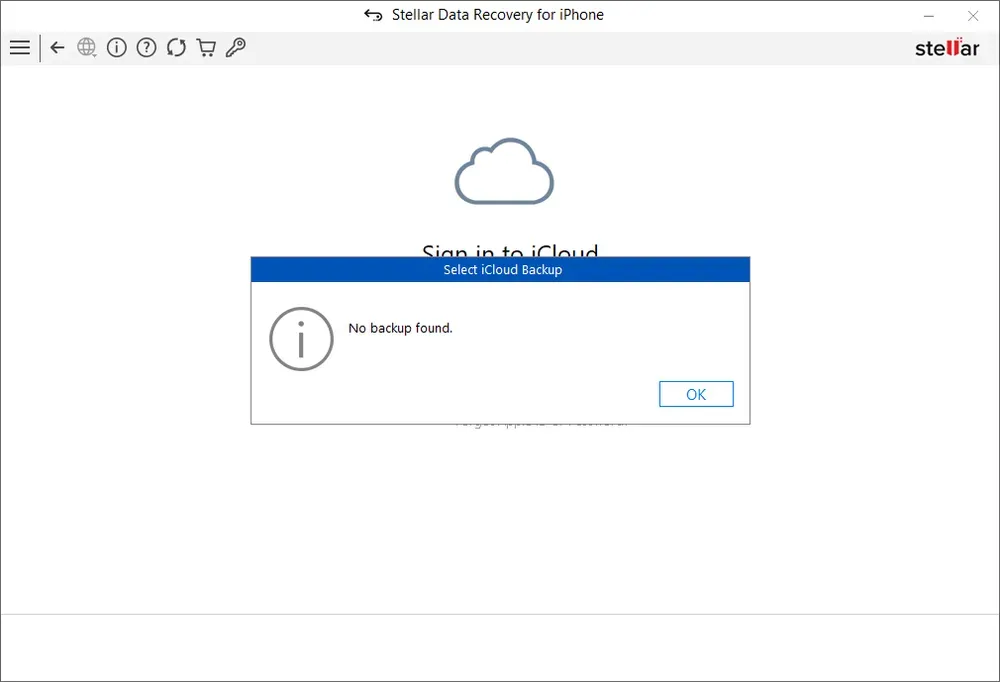Open the toolbar menu next to the back arrow
The image size is (1000, 682).
(20, 47)
